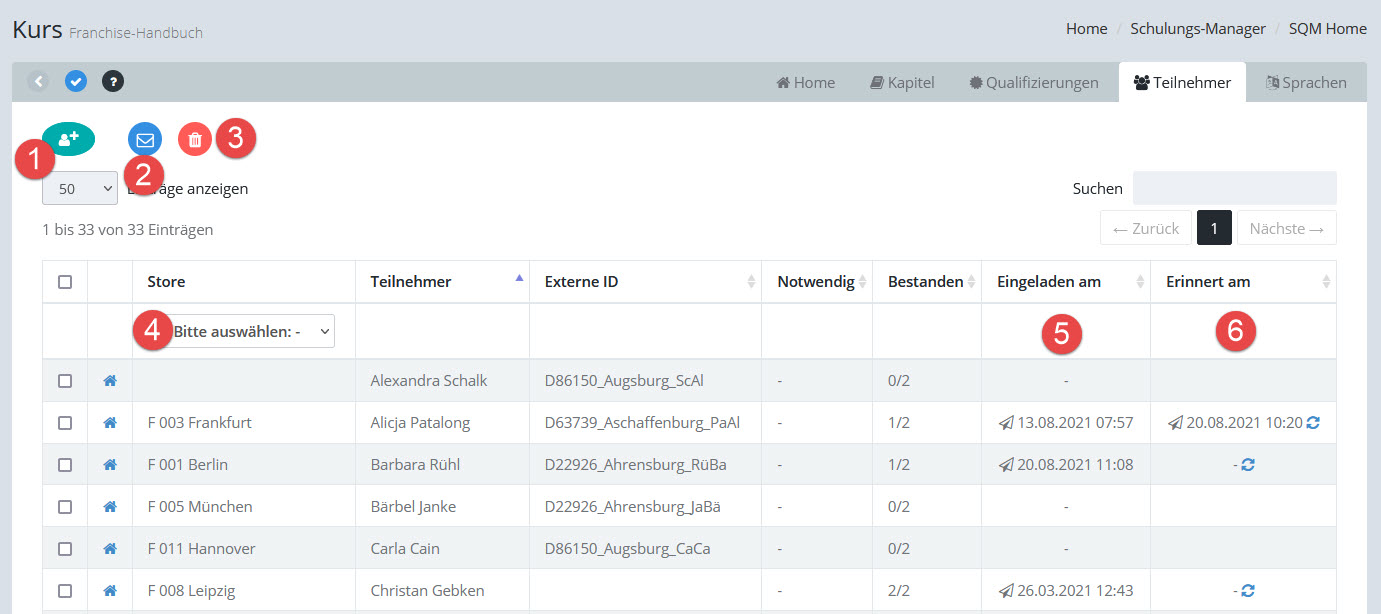Viewport: 1381px width, 614px height.
Task: Click the blue checkmark circle icon
Action: tap(76, 81)
